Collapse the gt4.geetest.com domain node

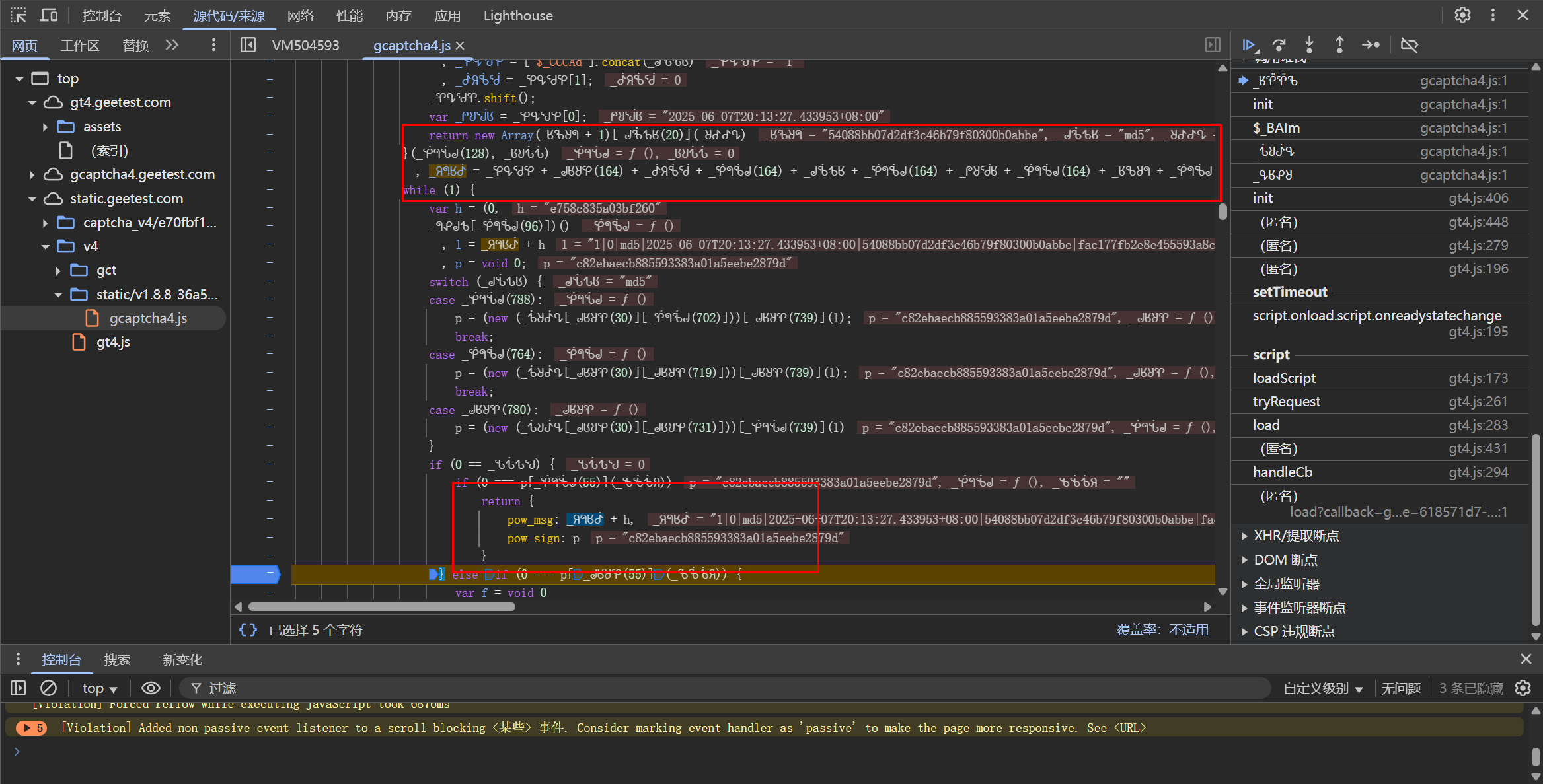32,102
